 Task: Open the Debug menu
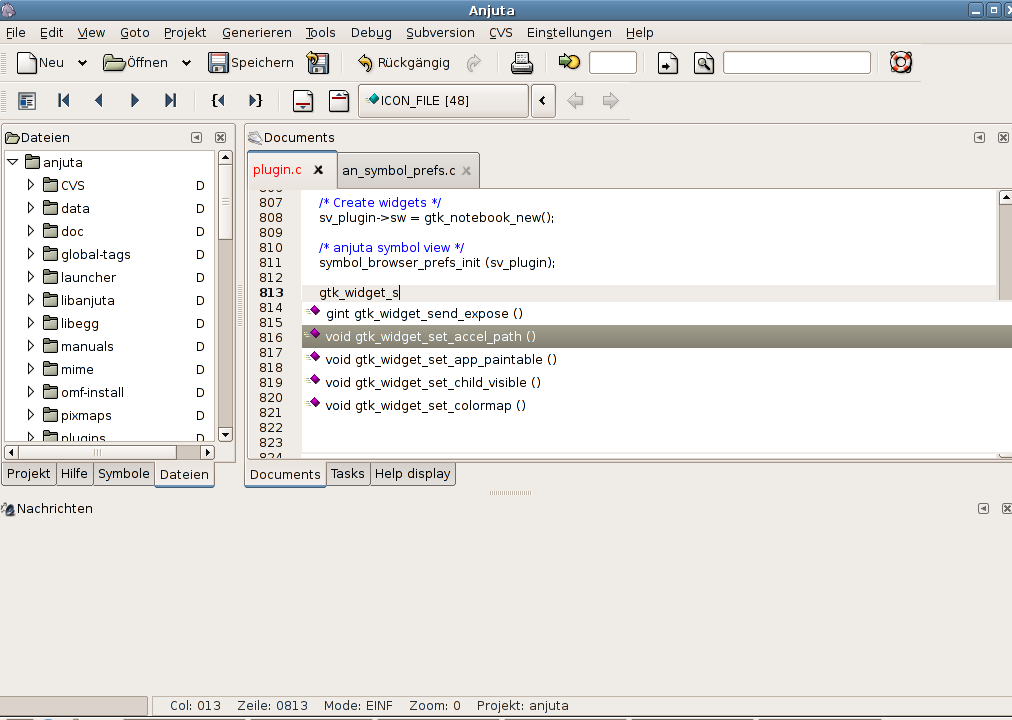[x=371, y=32]
